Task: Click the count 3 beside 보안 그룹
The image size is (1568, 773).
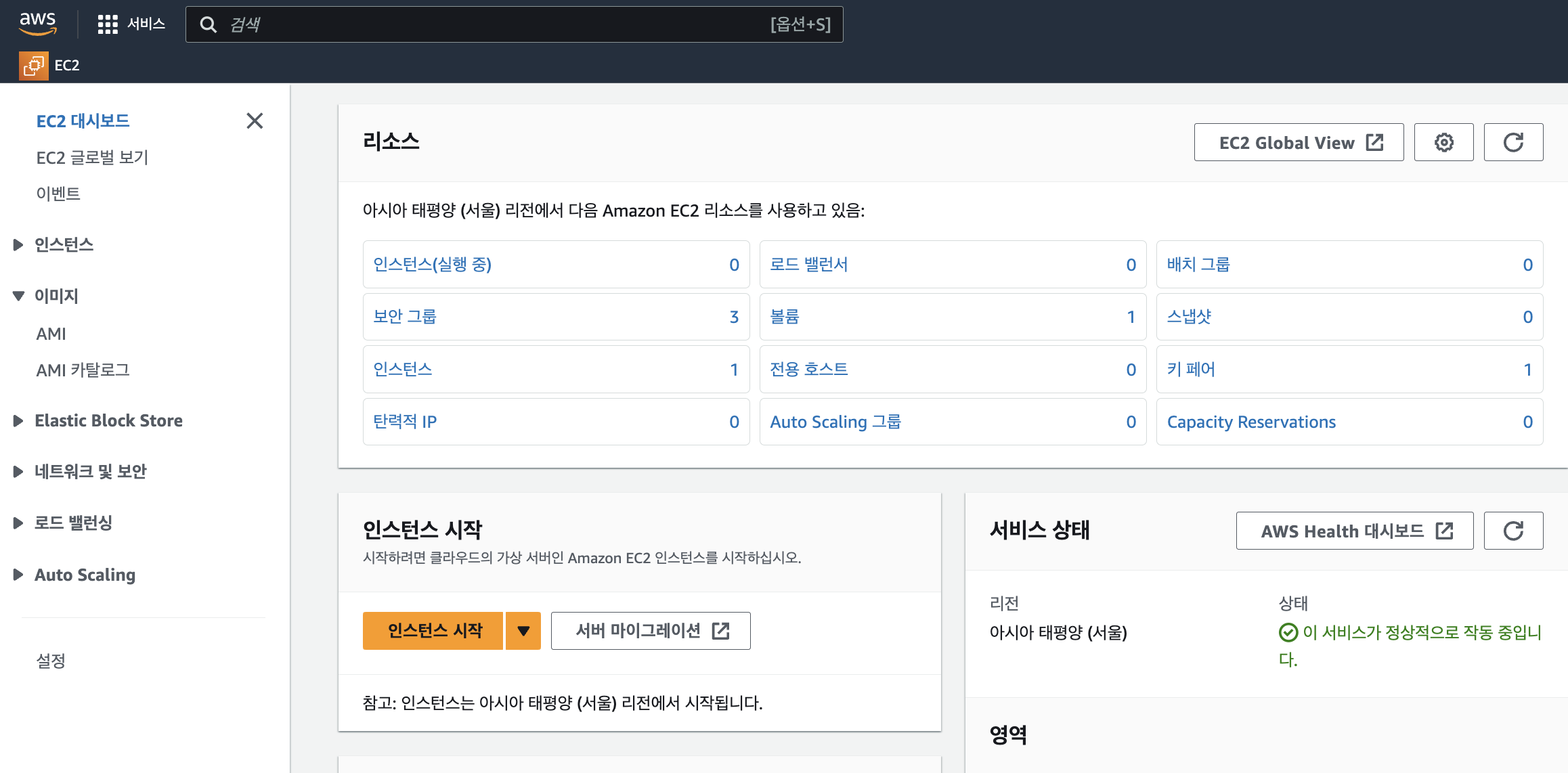Action: (734, 317)
